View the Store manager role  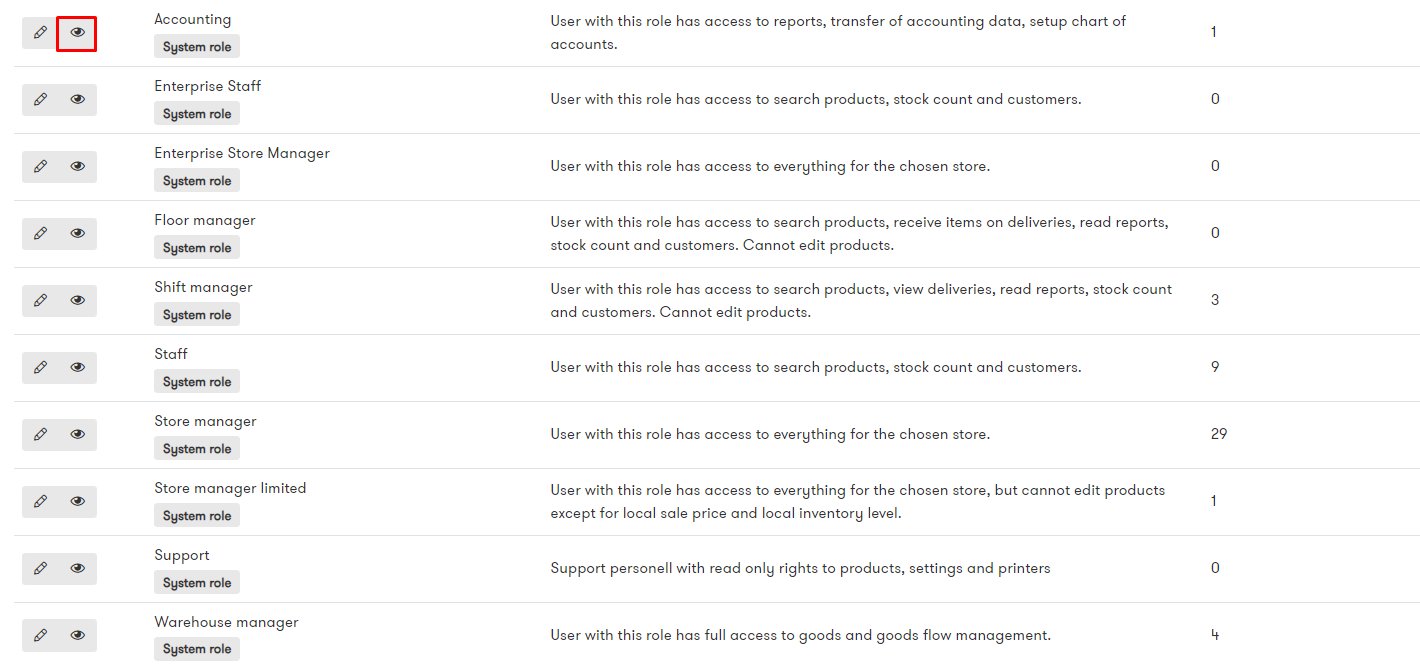pos(77,435)
